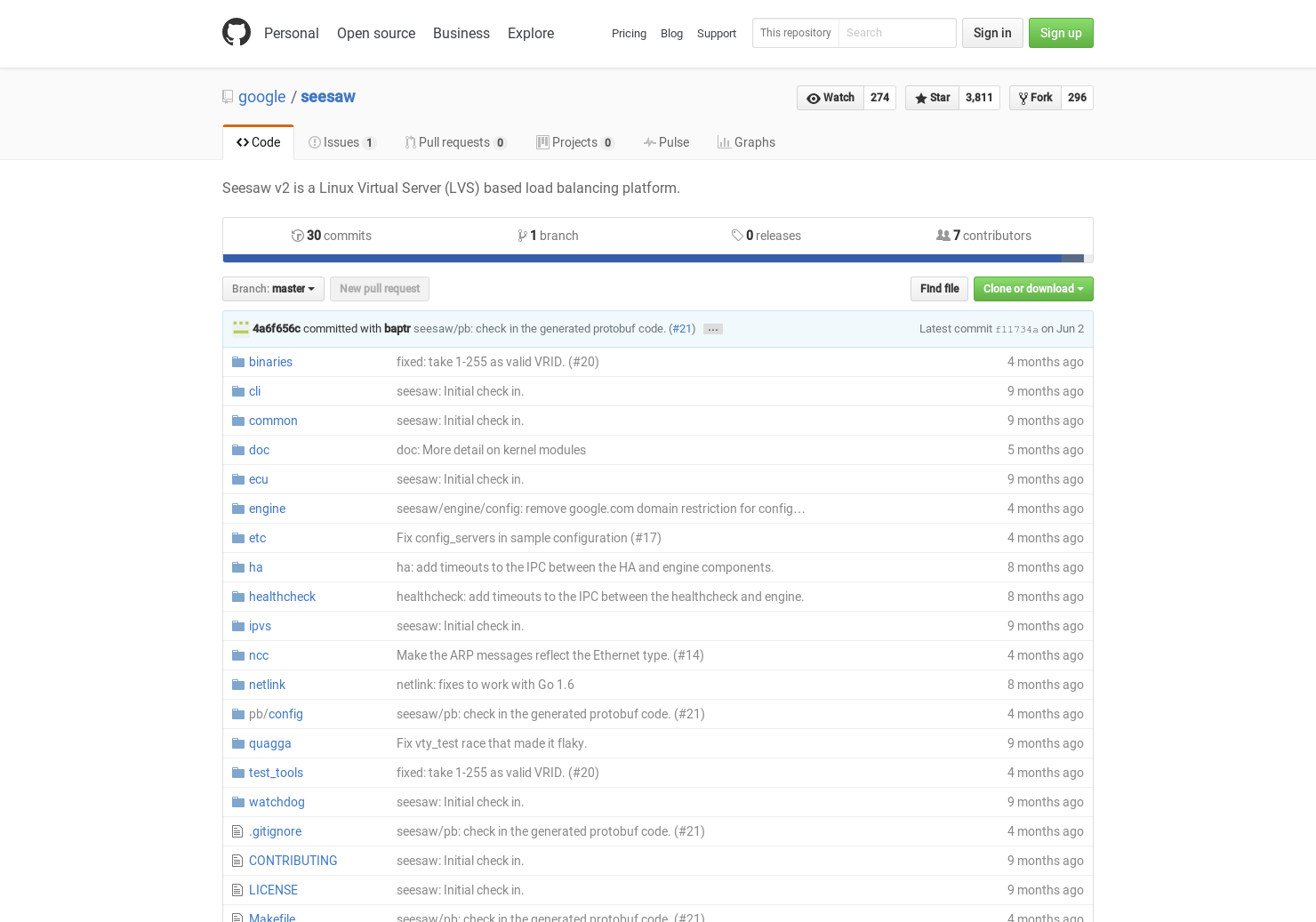Viewport: 1316px width, 922px height.
Task: Click the folder icon for engine
Action: [x=238, y=509]
